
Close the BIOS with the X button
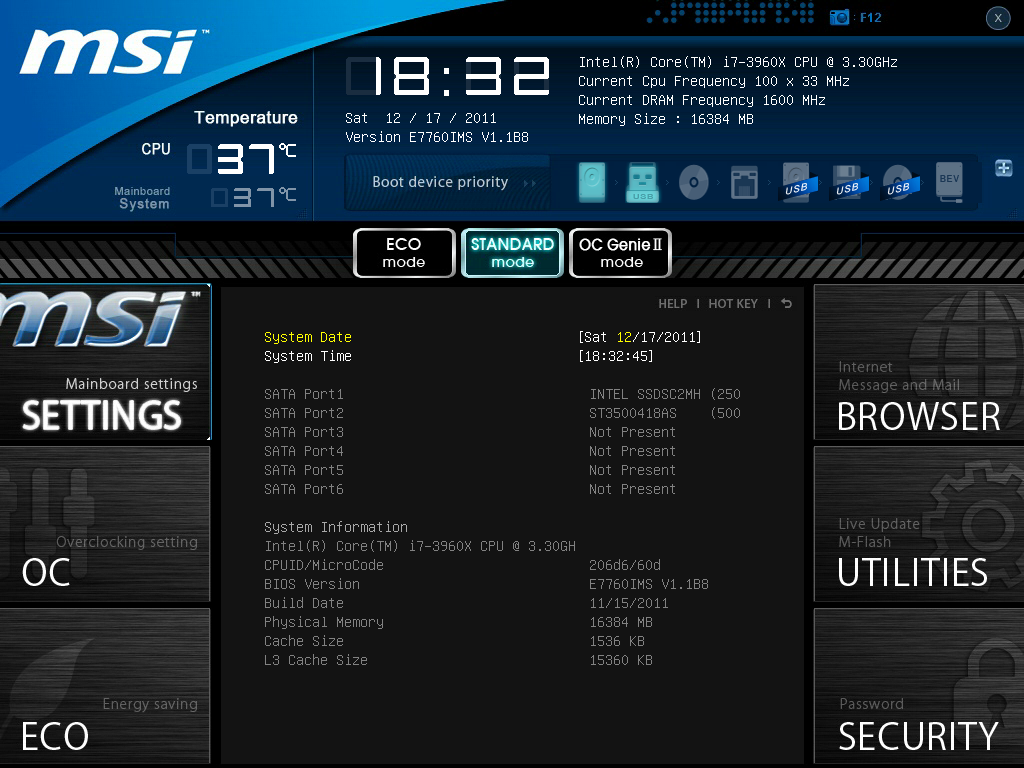998,18
